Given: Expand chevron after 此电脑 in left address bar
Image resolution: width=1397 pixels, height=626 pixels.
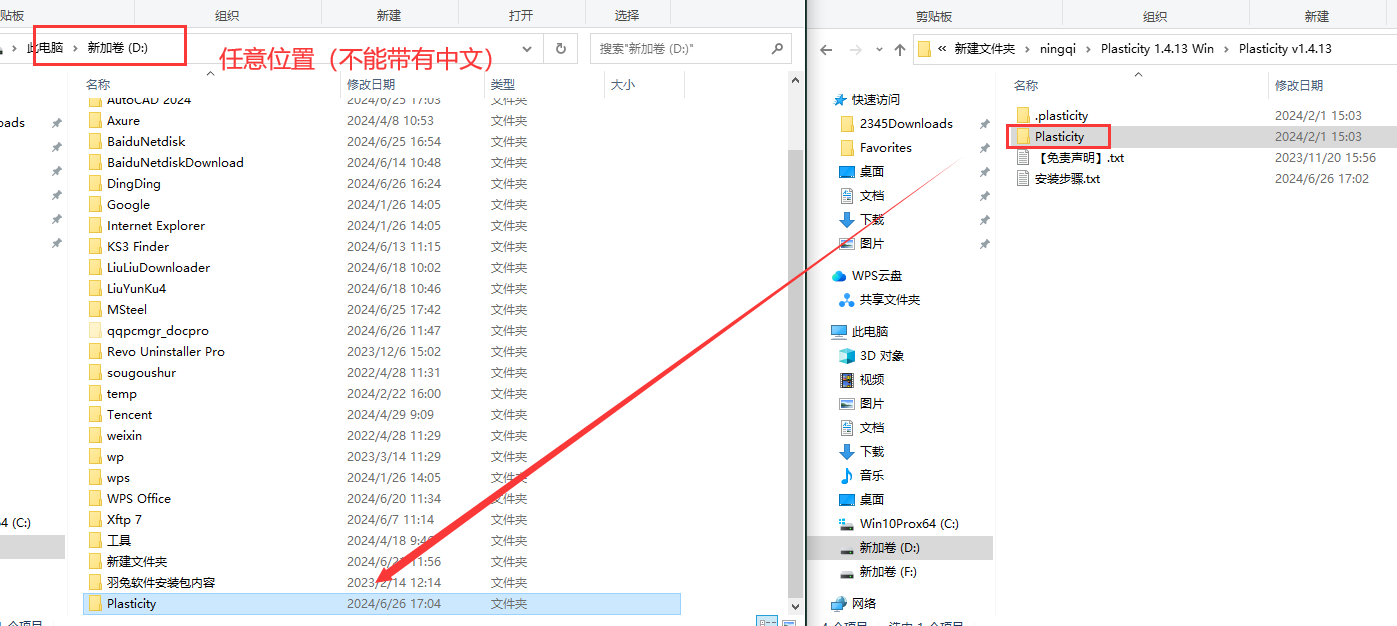Looking at the screenshot, I should point(76,48).
